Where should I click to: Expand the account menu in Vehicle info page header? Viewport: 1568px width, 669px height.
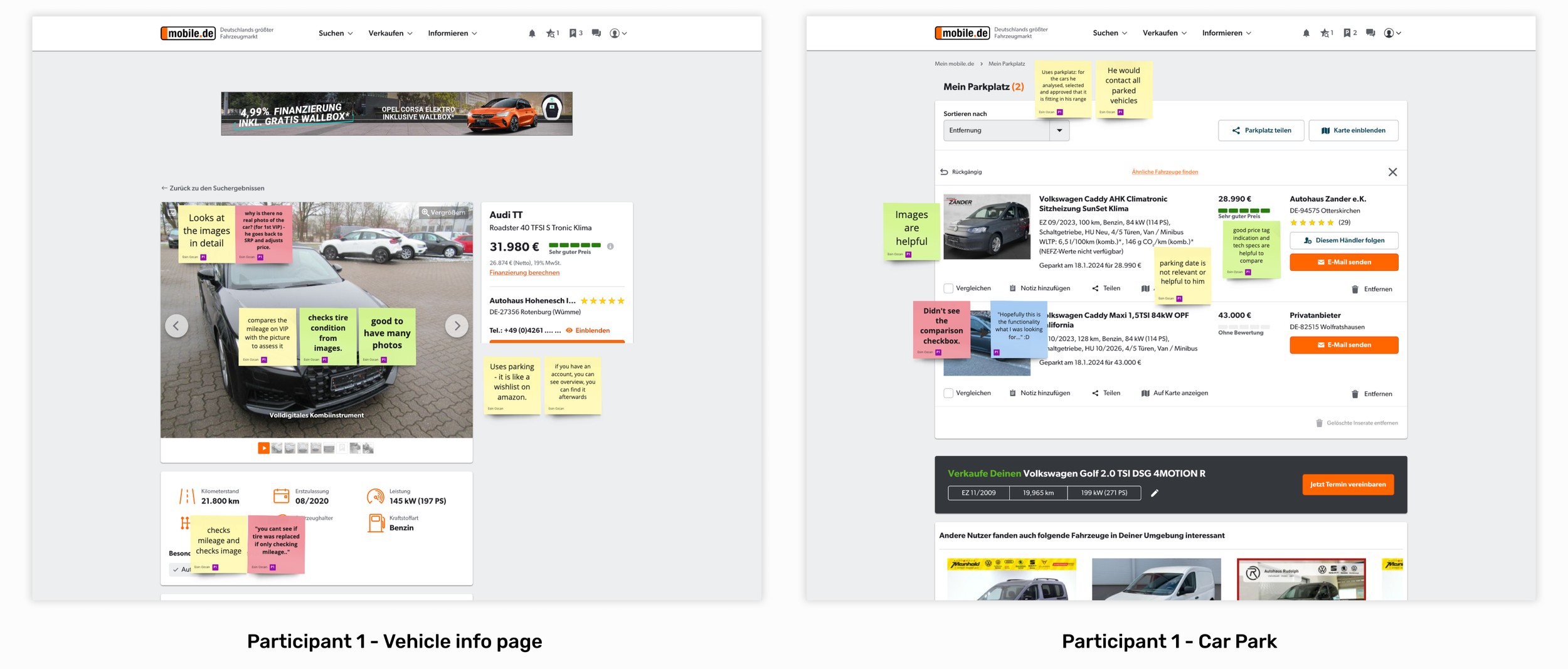pos(618,33)
